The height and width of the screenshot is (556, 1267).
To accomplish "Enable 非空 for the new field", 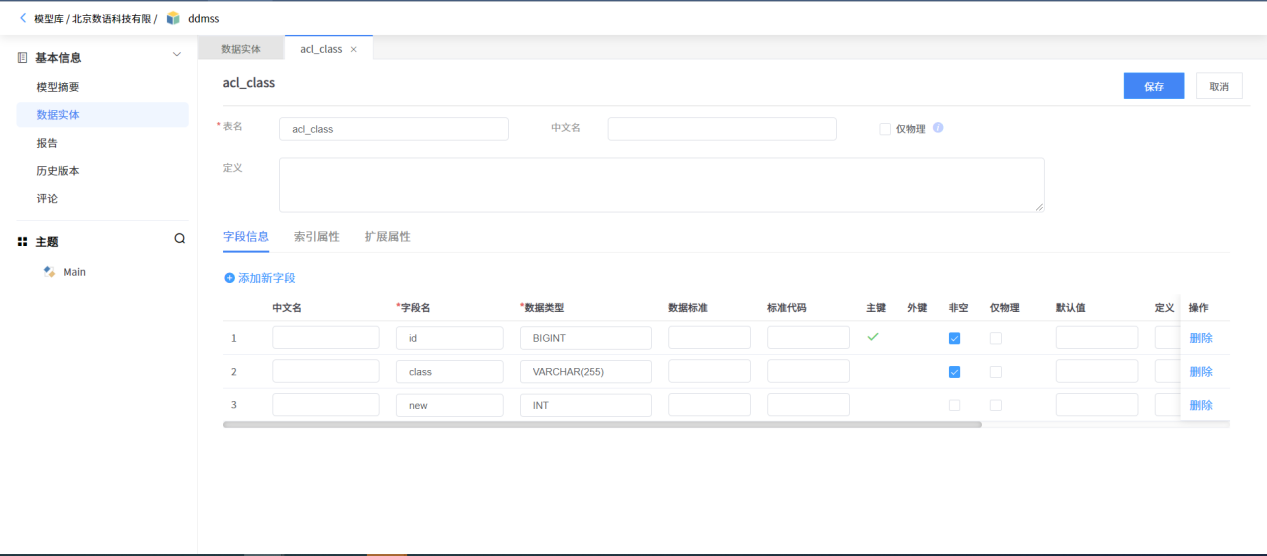I will tap(954, 405).
